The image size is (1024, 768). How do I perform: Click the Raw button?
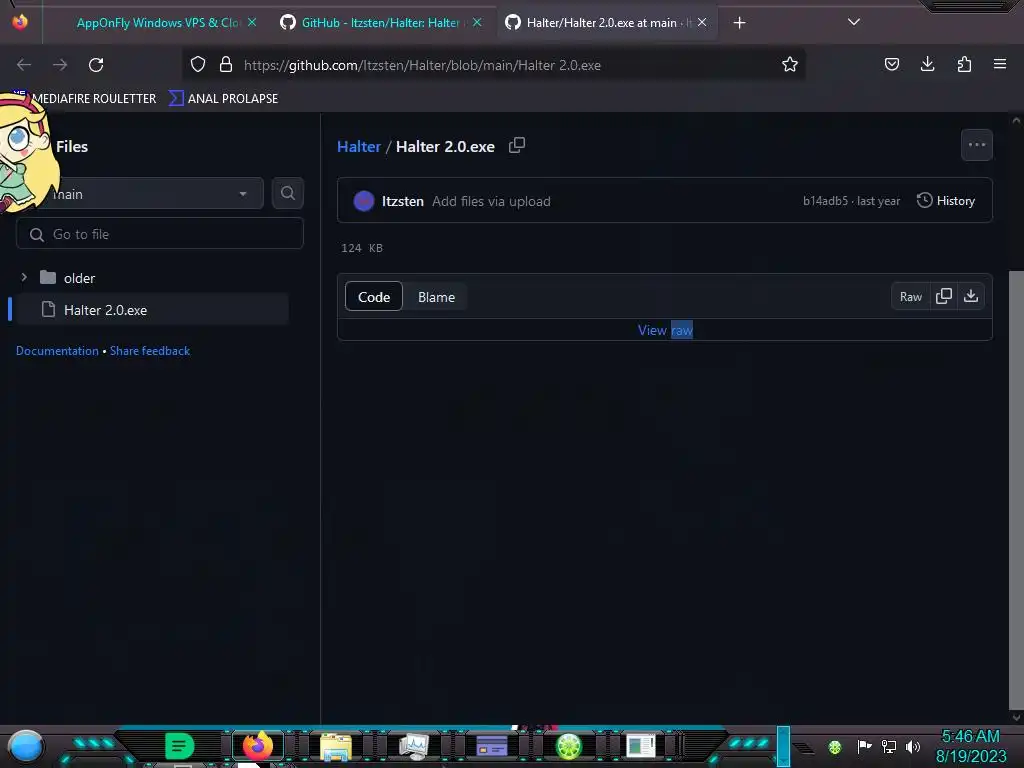(x=910, y=296)
